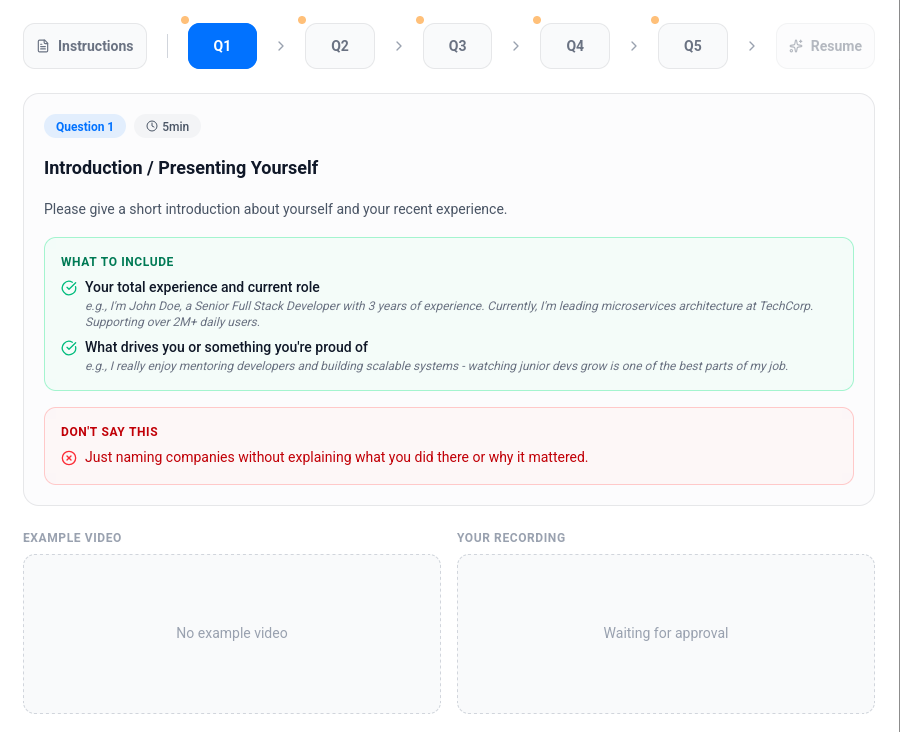The image size is (900, 732).
Task: Click the chevron arrow between Q1 and Q2
Action: [x=281, y=46]
